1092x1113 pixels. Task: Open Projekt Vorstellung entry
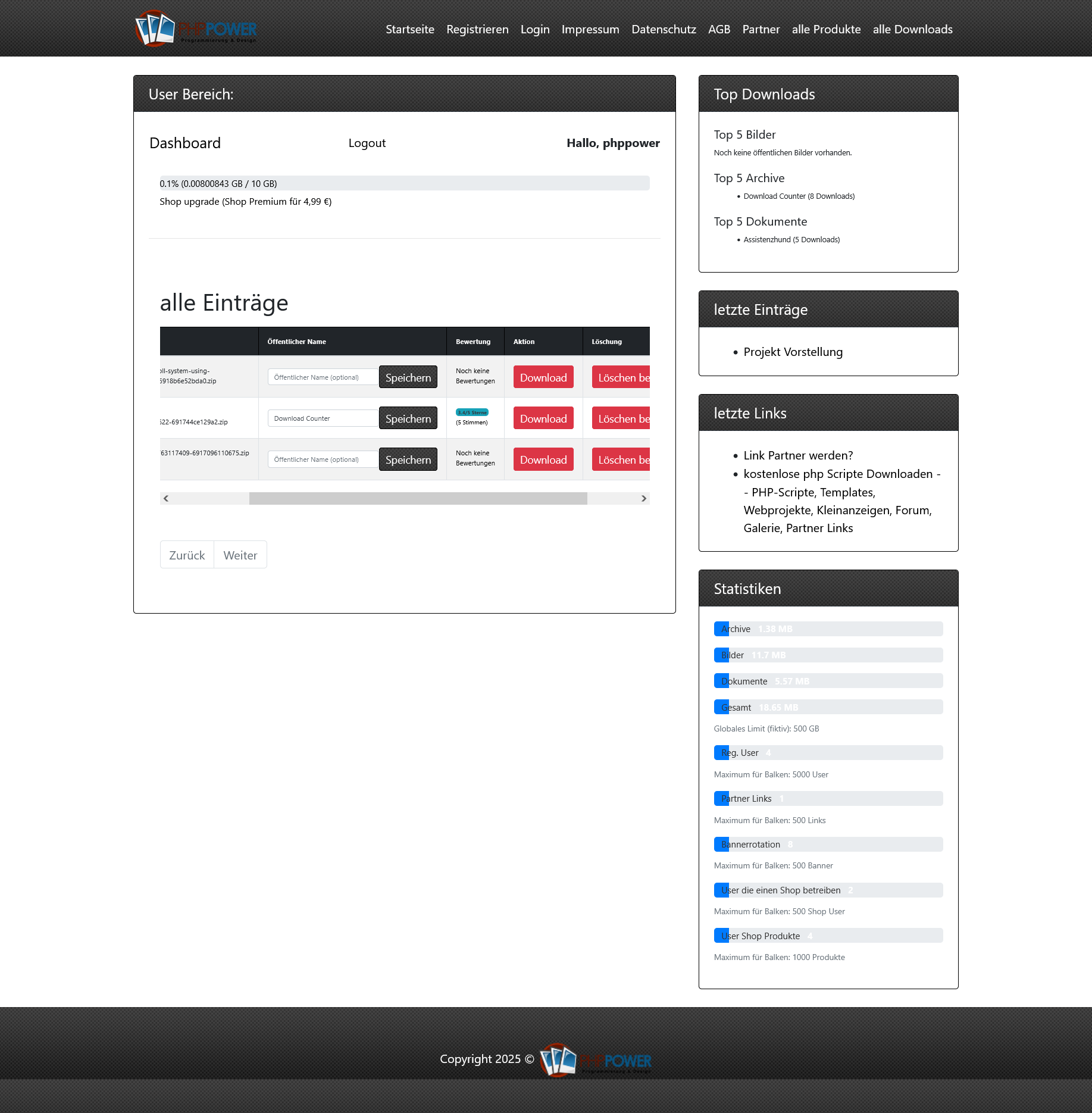click(793, 352)
